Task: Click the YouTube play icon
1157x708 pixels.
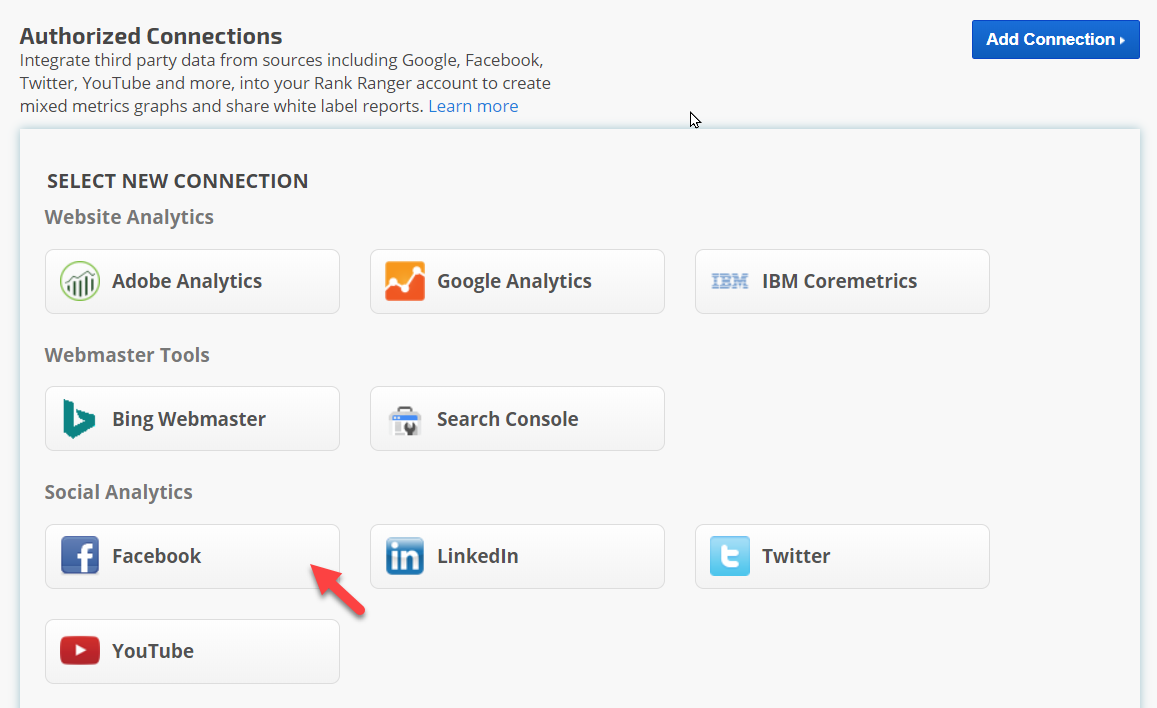Action: tap(80, 651)
